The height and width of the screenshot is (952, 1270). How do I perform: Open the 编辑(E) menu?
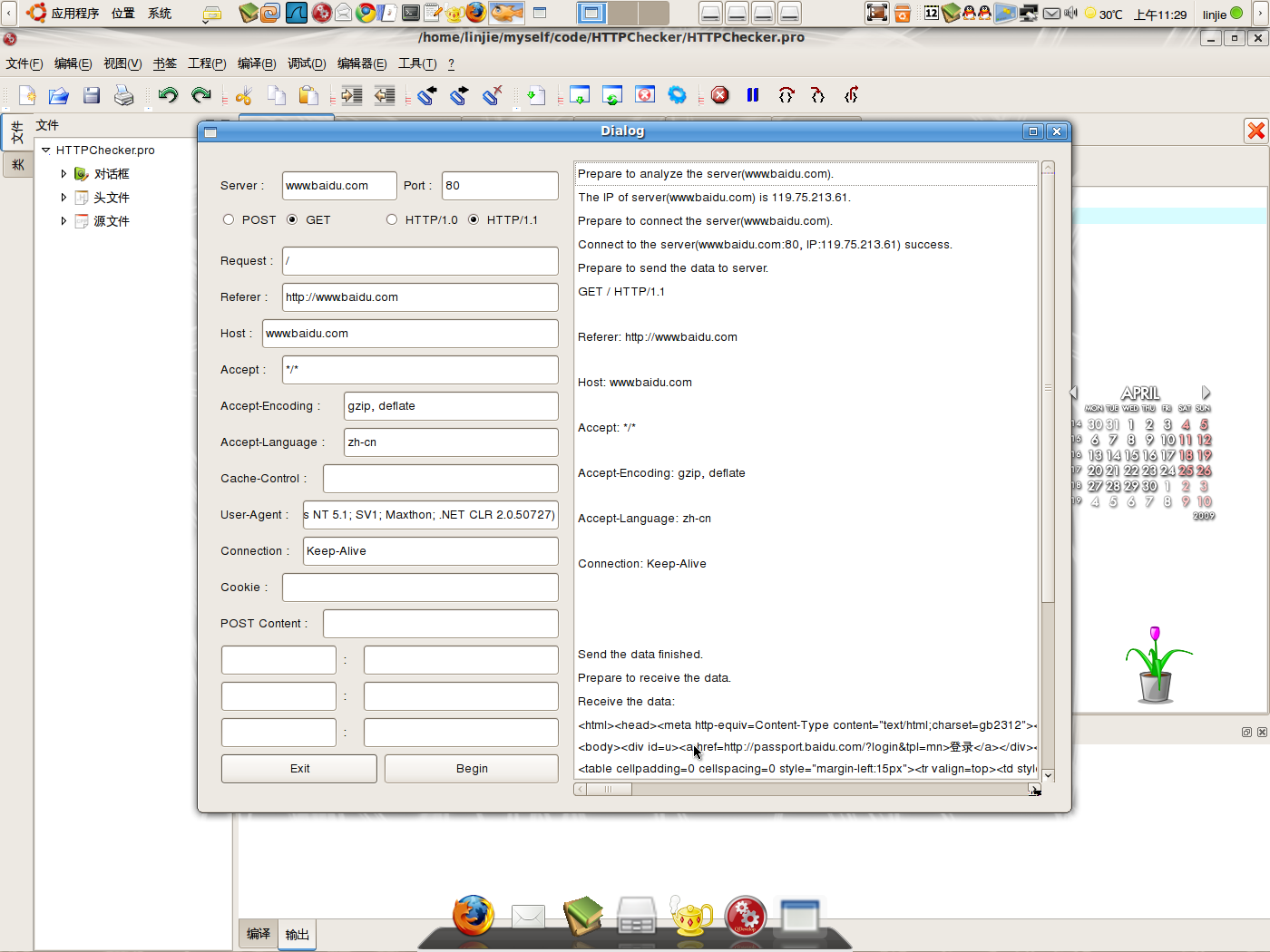[73, 63]
